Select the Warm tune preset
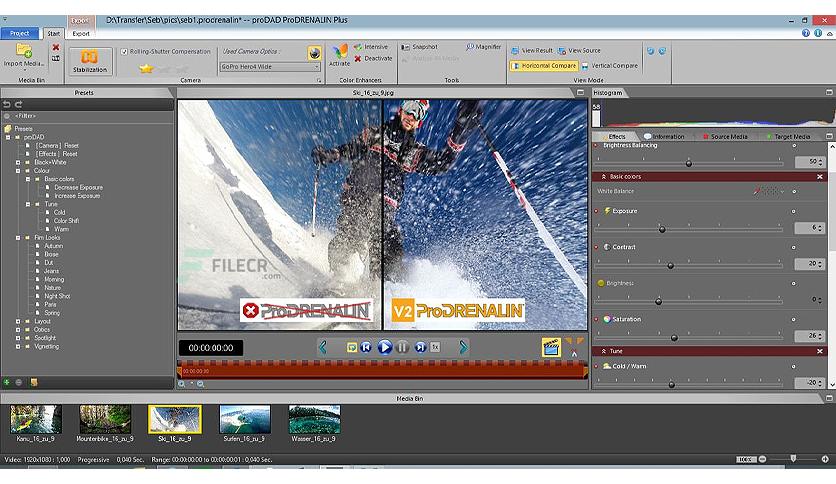Viewport: 836px width, 484px height. point(61,229)
